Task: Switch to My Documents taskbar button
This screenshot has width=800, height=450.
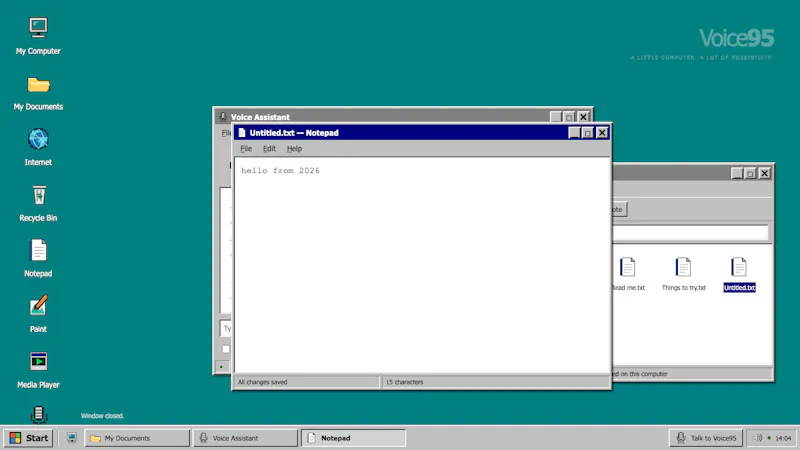Action: click(137, 438)
